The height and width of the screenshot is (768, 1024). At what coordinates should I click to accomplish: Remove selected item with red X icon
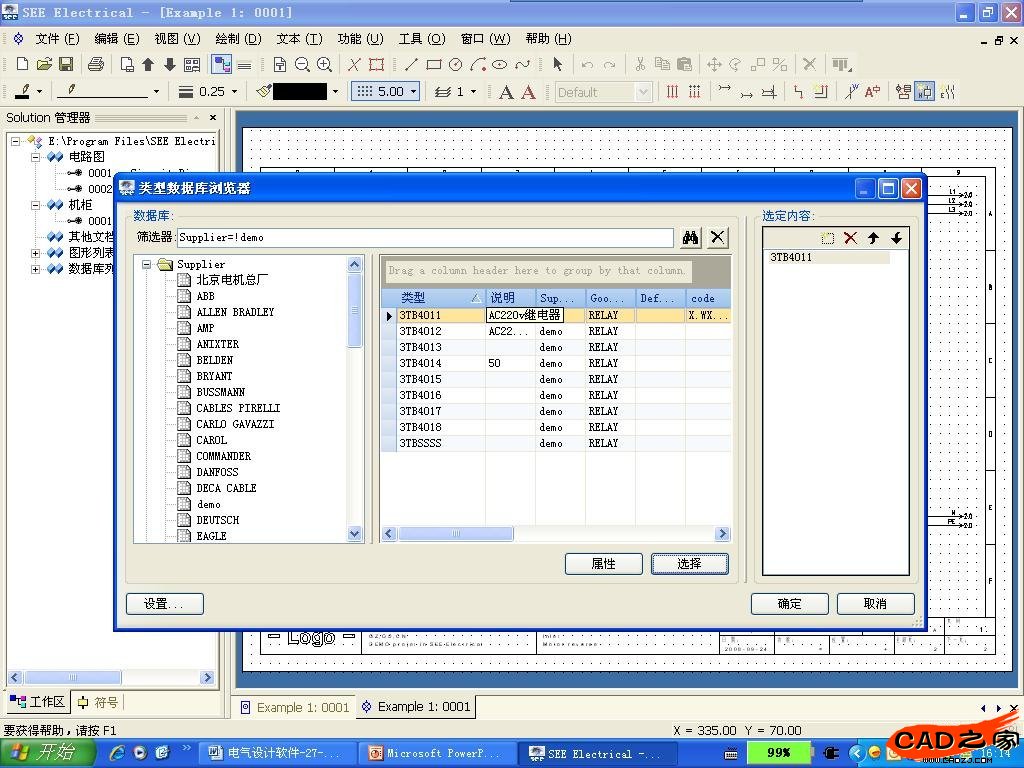(x=850, y=238)
